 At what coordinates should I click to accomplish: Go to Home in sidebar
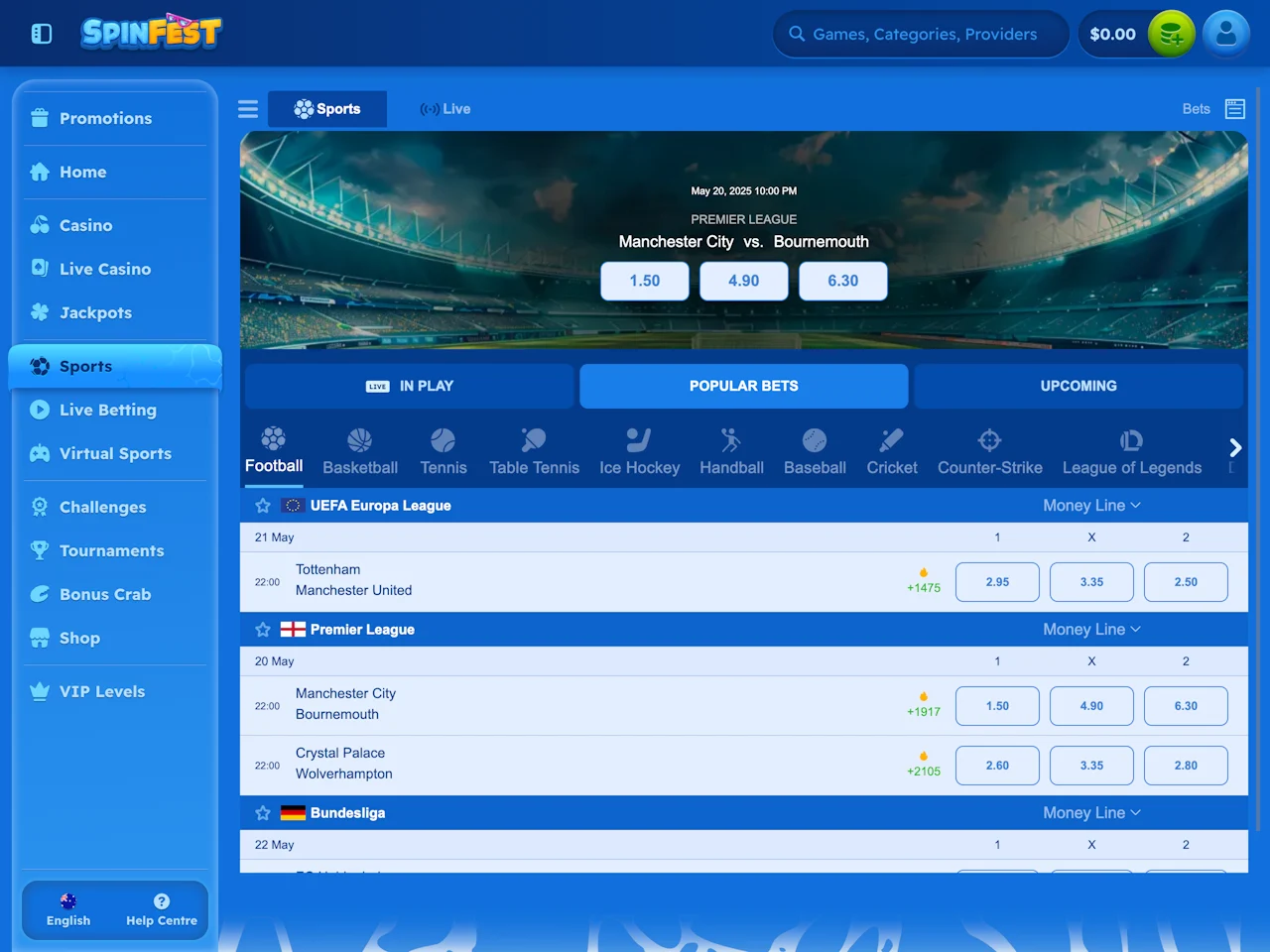tap(115, 172)
